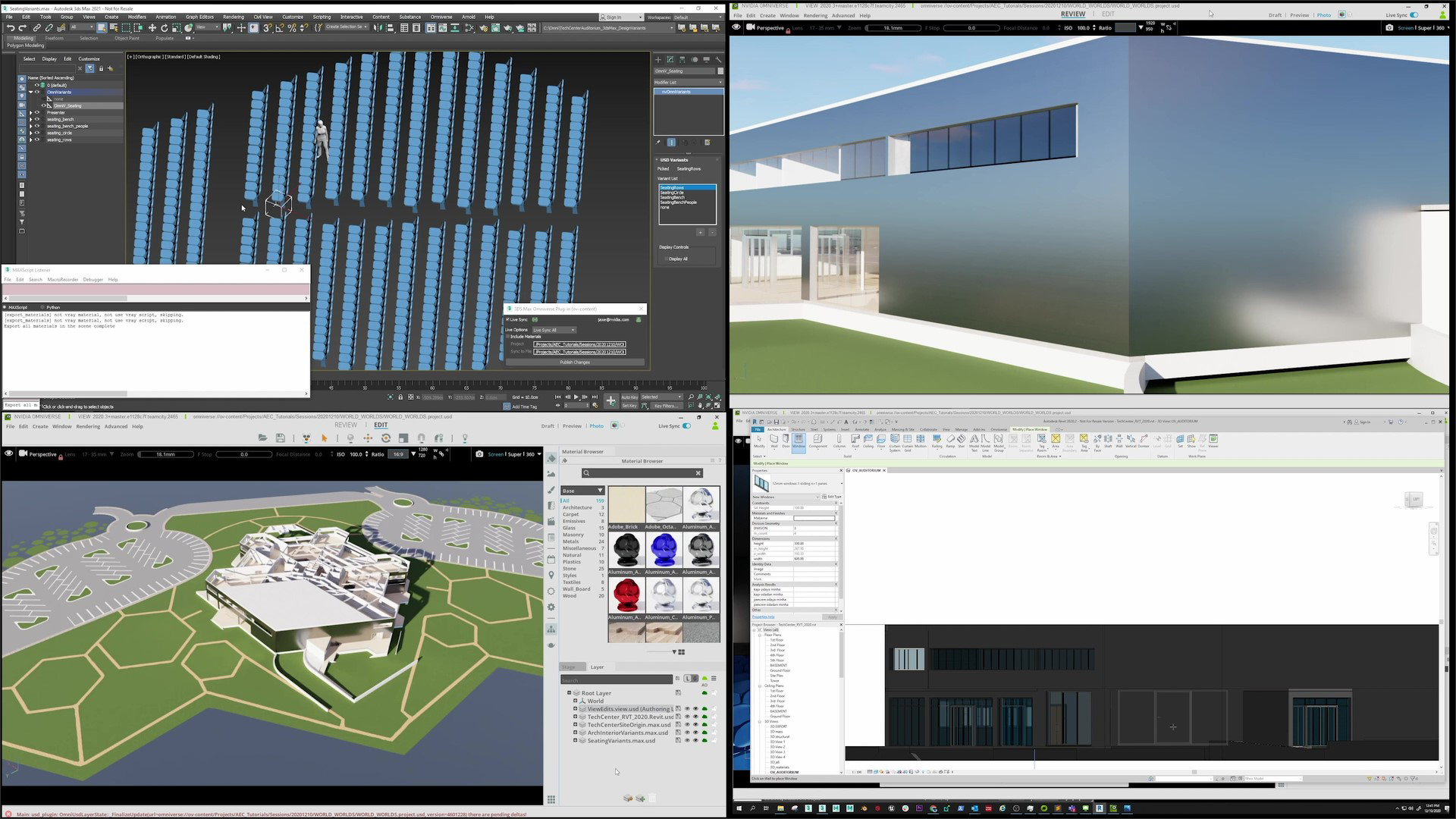Open Live Sync All options dropdown
This screenshot has width=1456, height=819.
coord(554,330)
